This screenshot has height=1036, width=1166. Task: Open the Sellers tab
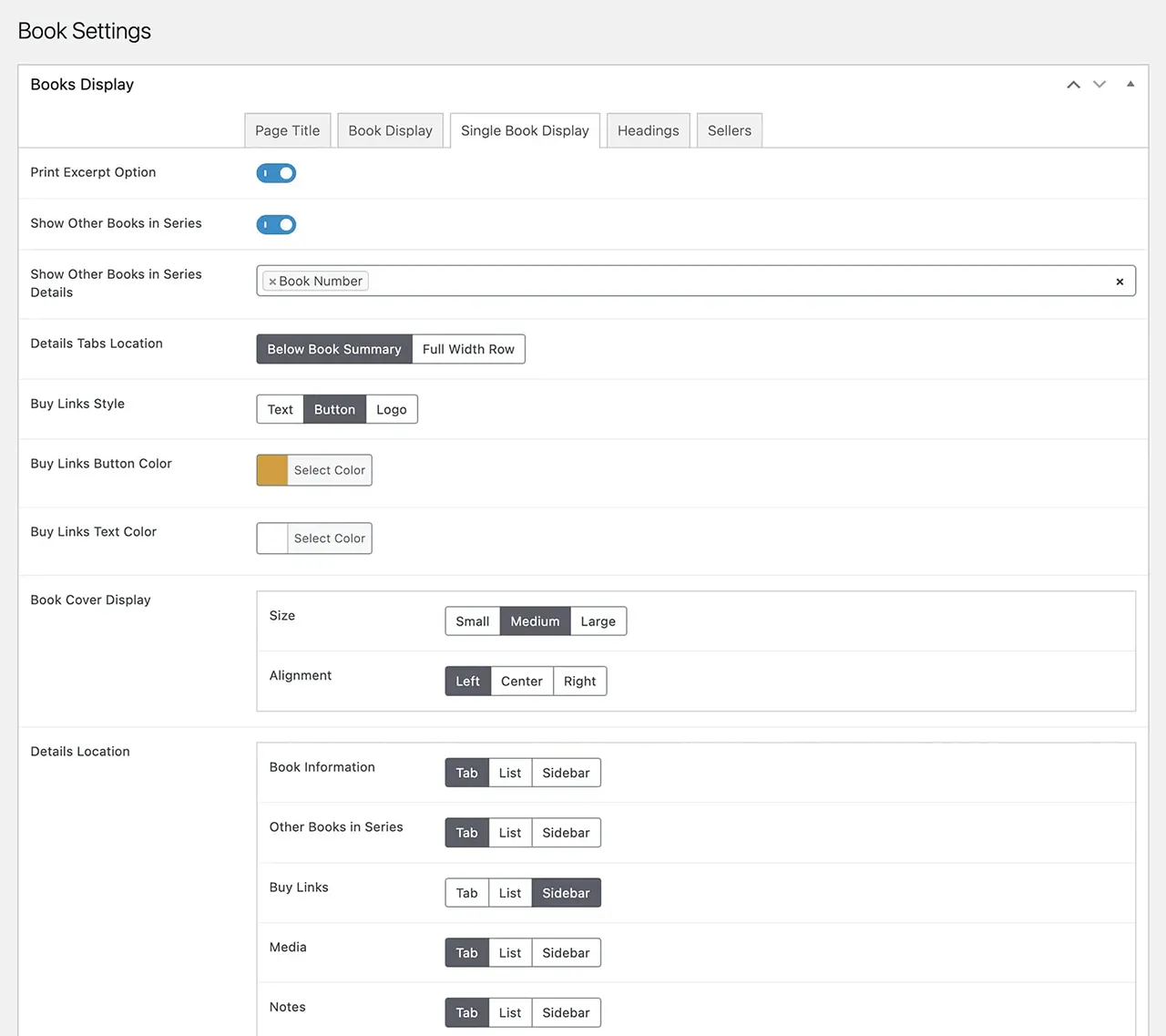[729, 130]
